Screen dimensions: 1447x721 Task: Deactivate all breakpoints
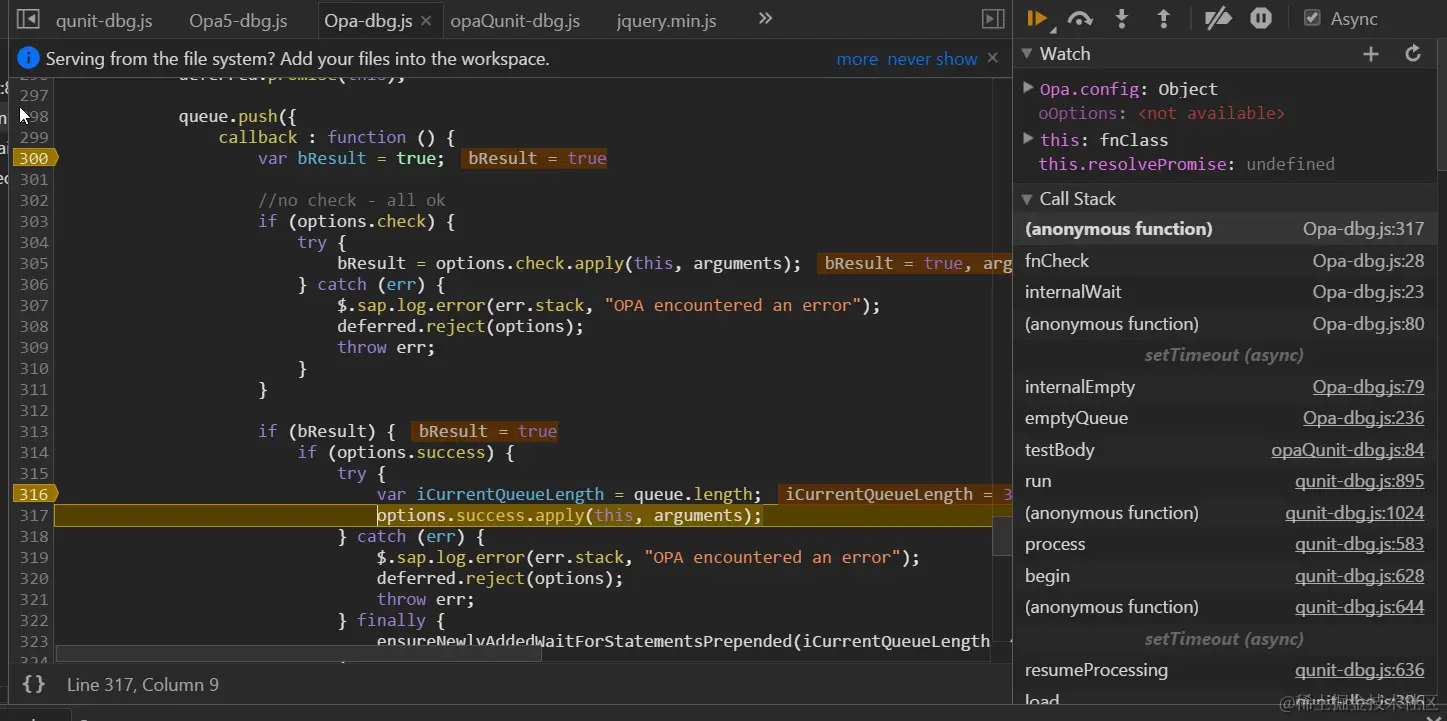1217,18
